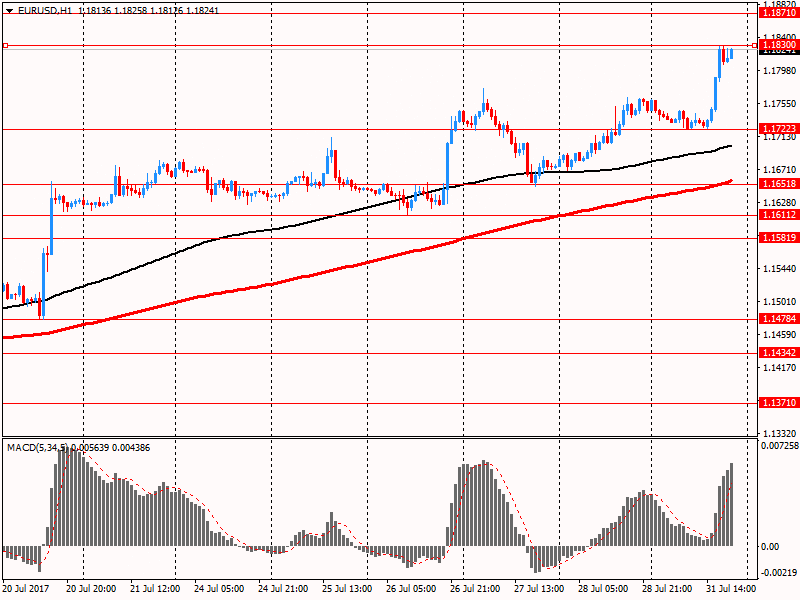Select the thick red moving average line

point(367,263)
